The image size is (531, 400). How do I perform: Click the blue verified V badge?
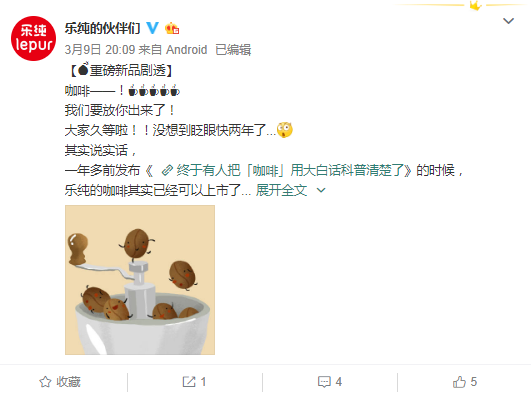click(x=153, y=28)
